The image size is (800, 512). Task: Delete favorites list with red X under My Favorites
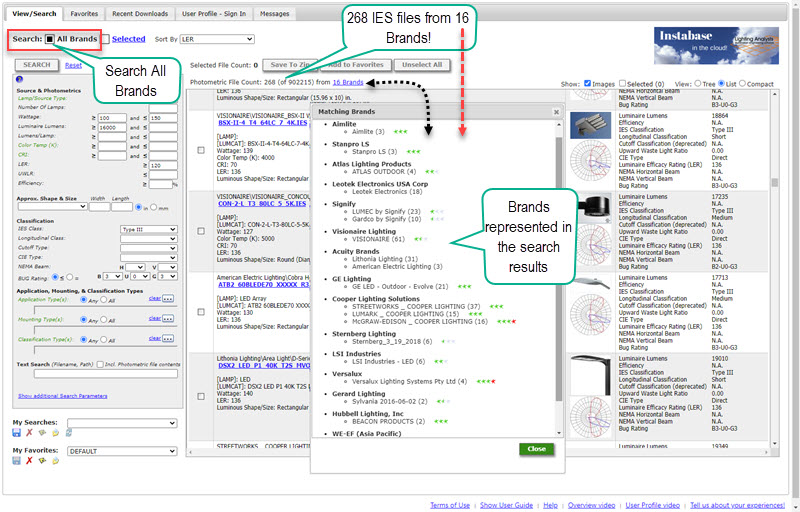click(x=29, y=460)
